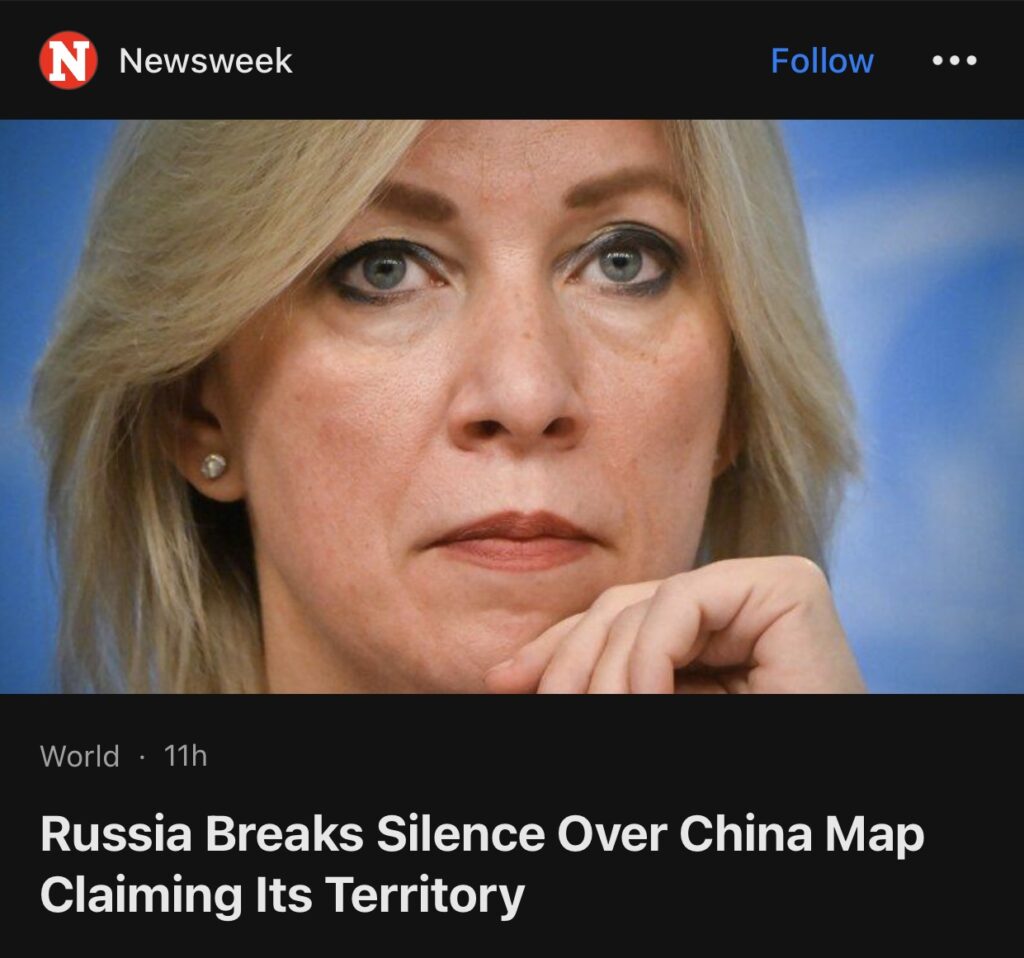Image resolution: width=1024 pixels, height=958 pixels.
Task: Click the 'Over China Map' portion of the headline
Action: pos(741,834)
